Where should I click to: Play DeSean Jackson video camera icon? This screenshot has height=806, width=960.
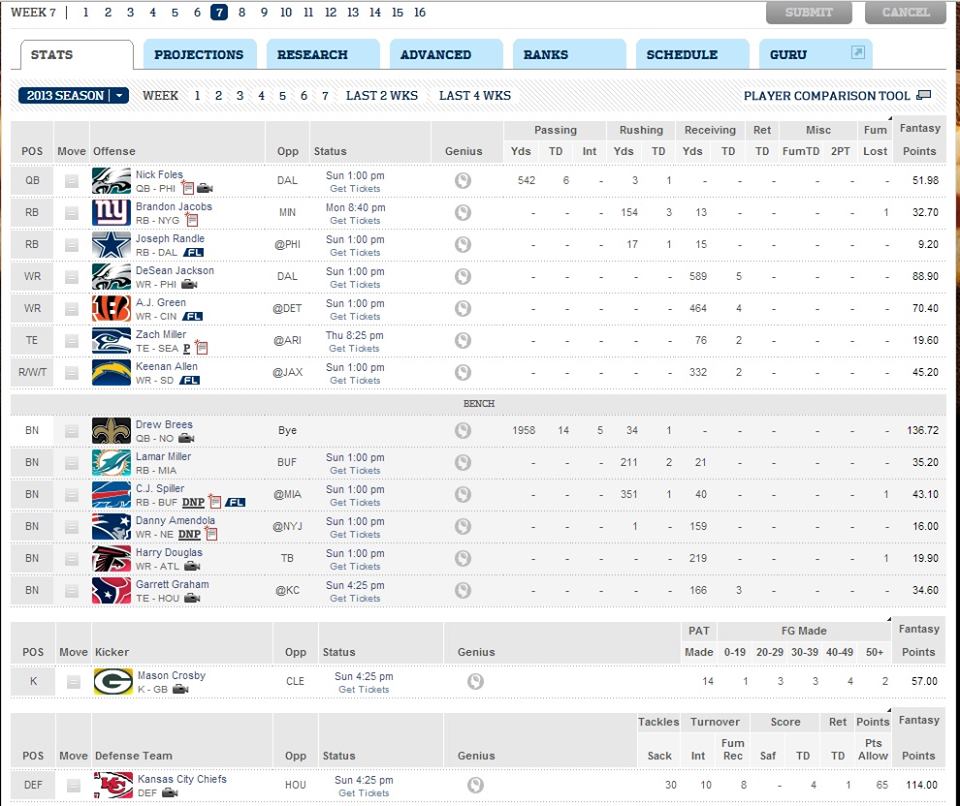[189, 284]
